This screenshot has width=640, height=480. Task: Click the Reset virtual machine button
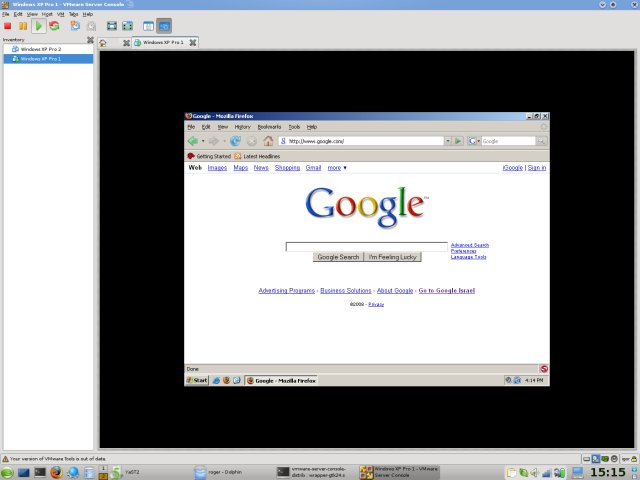pos(54,26)
